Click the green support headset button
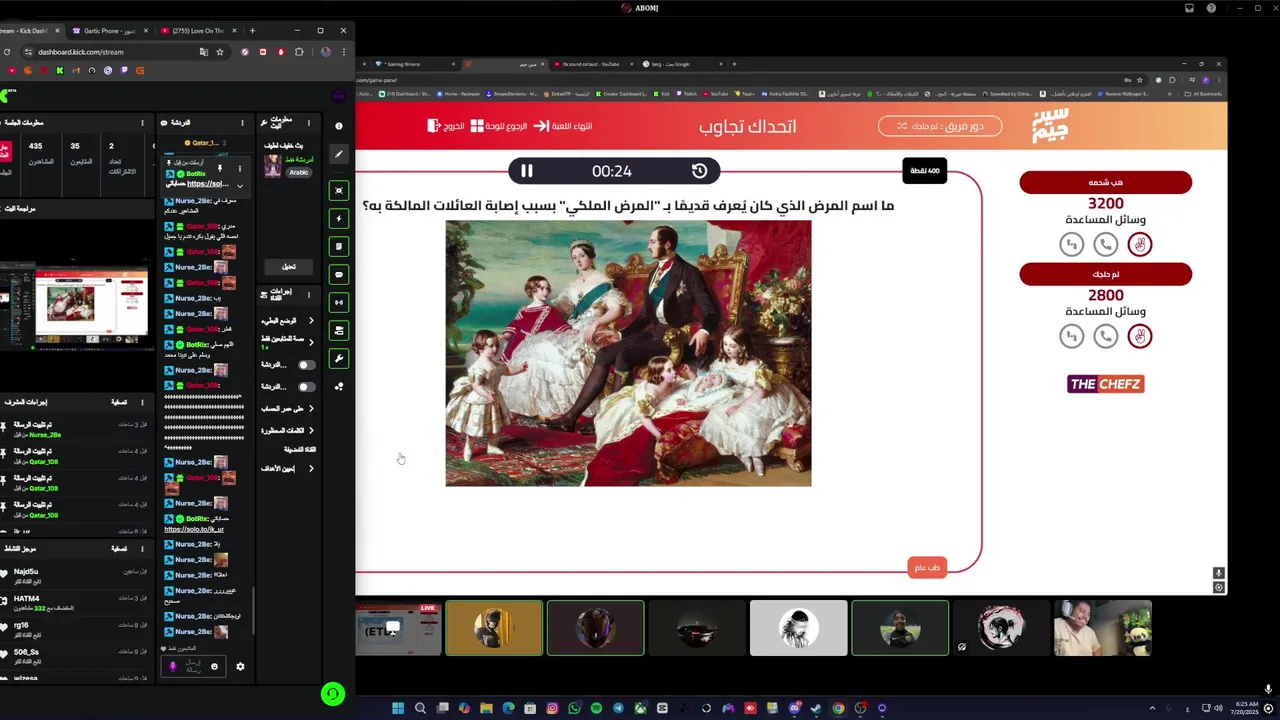The image size is (1280, 720). [333, 693]
